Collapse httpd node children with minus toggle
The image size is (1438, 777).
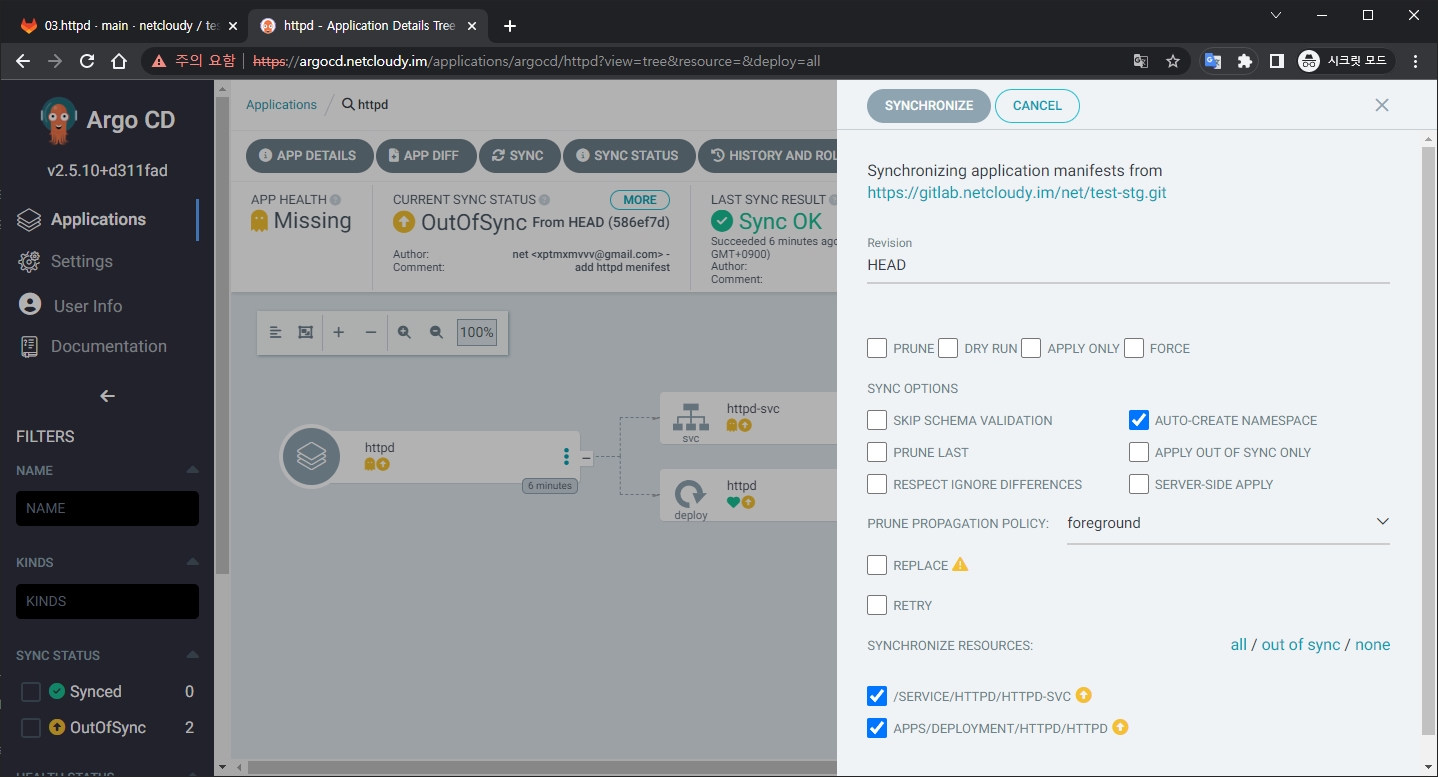(x=587, y=458)
